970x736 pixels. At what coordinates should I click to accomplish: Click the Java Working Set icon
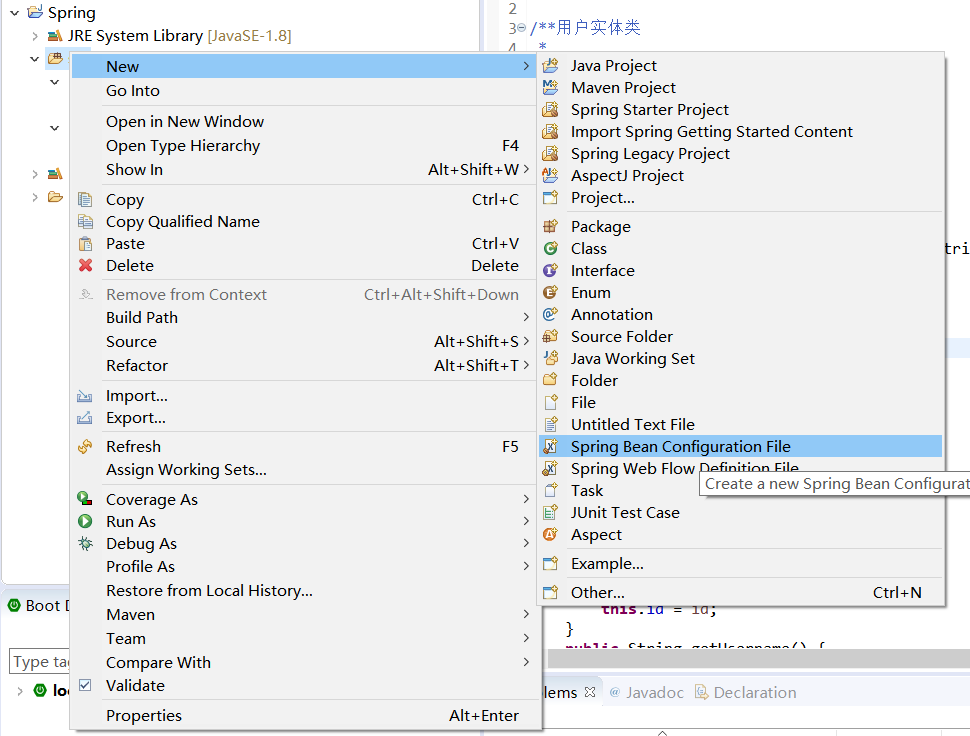click(x=550, y=358)
